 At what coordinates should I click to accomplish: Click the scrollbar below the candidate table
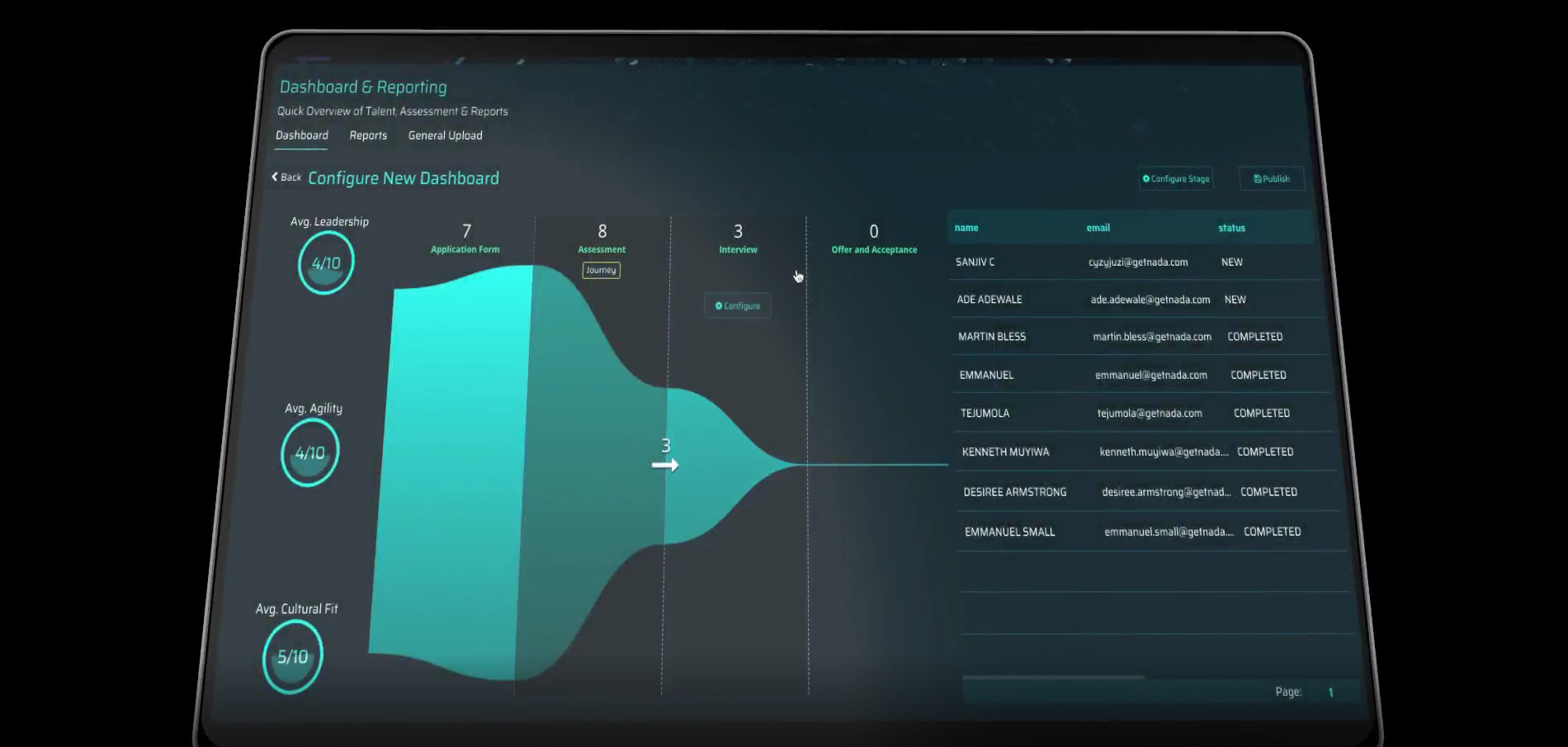pos(1054,676)
